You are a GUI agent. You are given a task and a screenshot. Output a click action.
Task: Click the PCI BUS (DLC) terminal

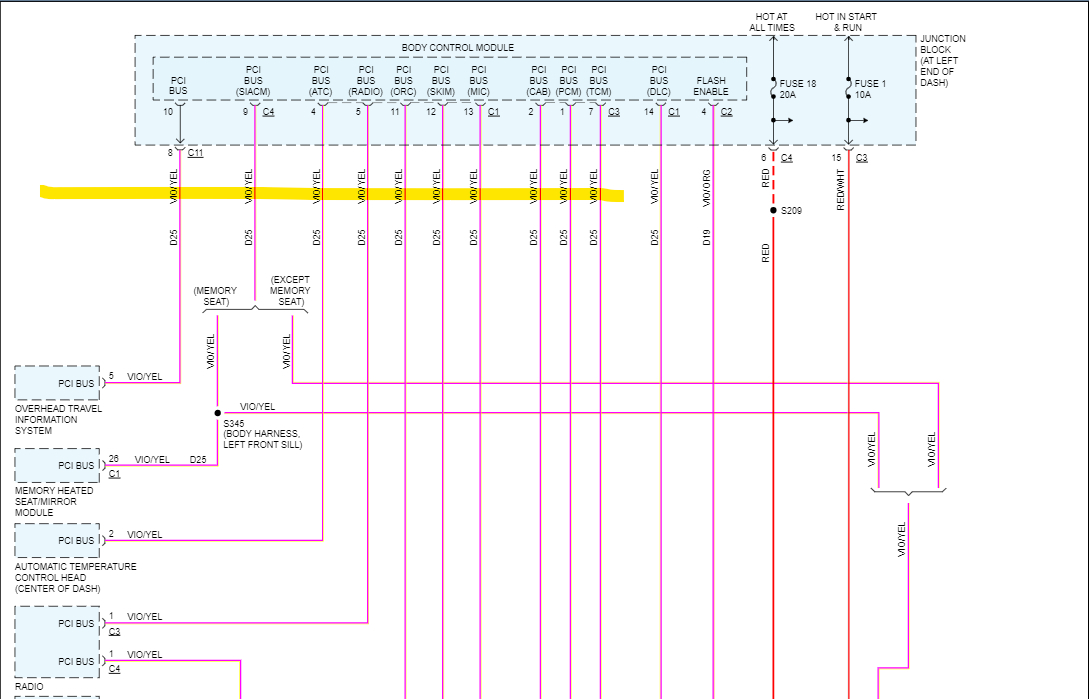(658, 81)
